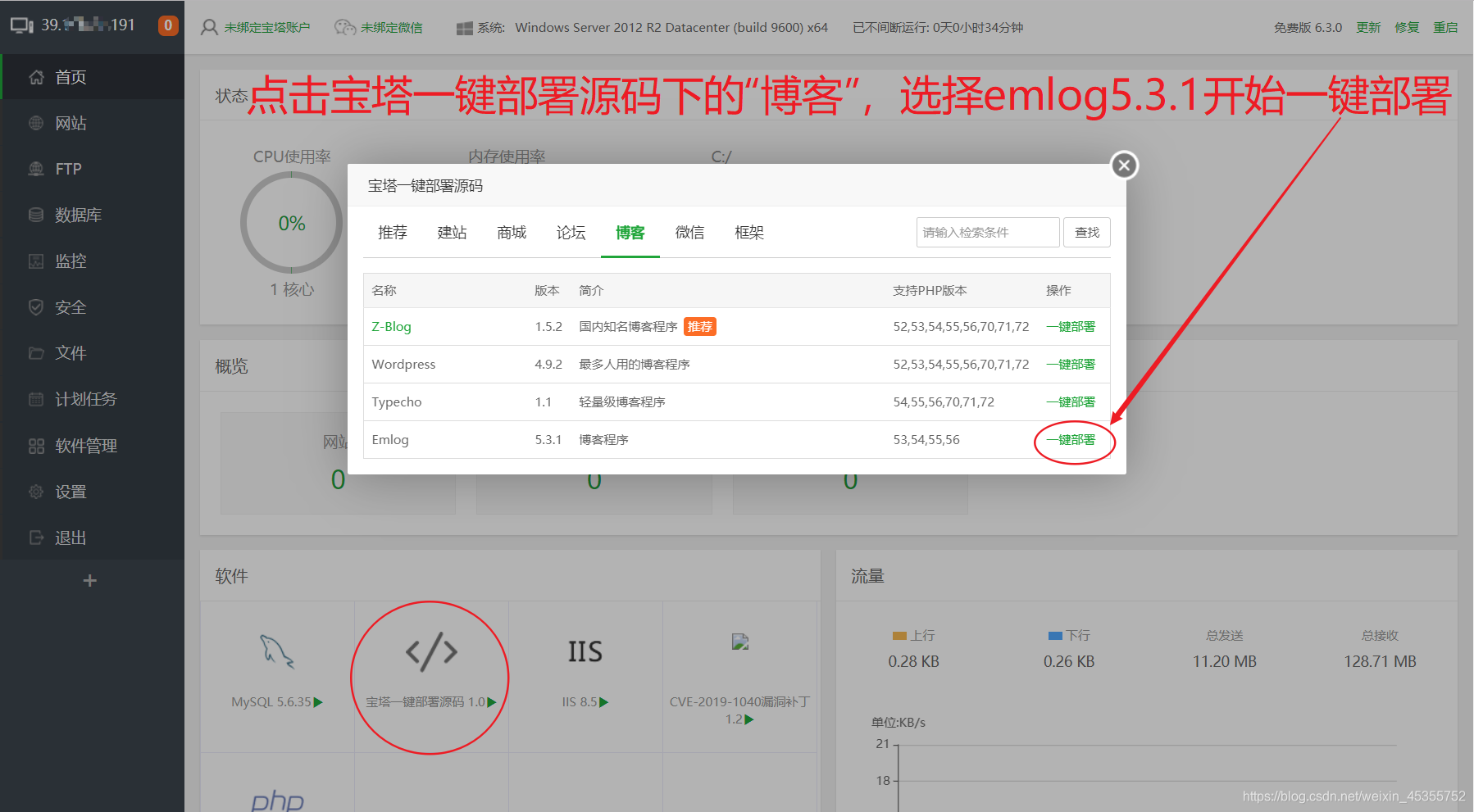Focus the 请输入检索条件 search field
The height and width of the screenshot is (812, 1474).
click(x=988, y=233)
